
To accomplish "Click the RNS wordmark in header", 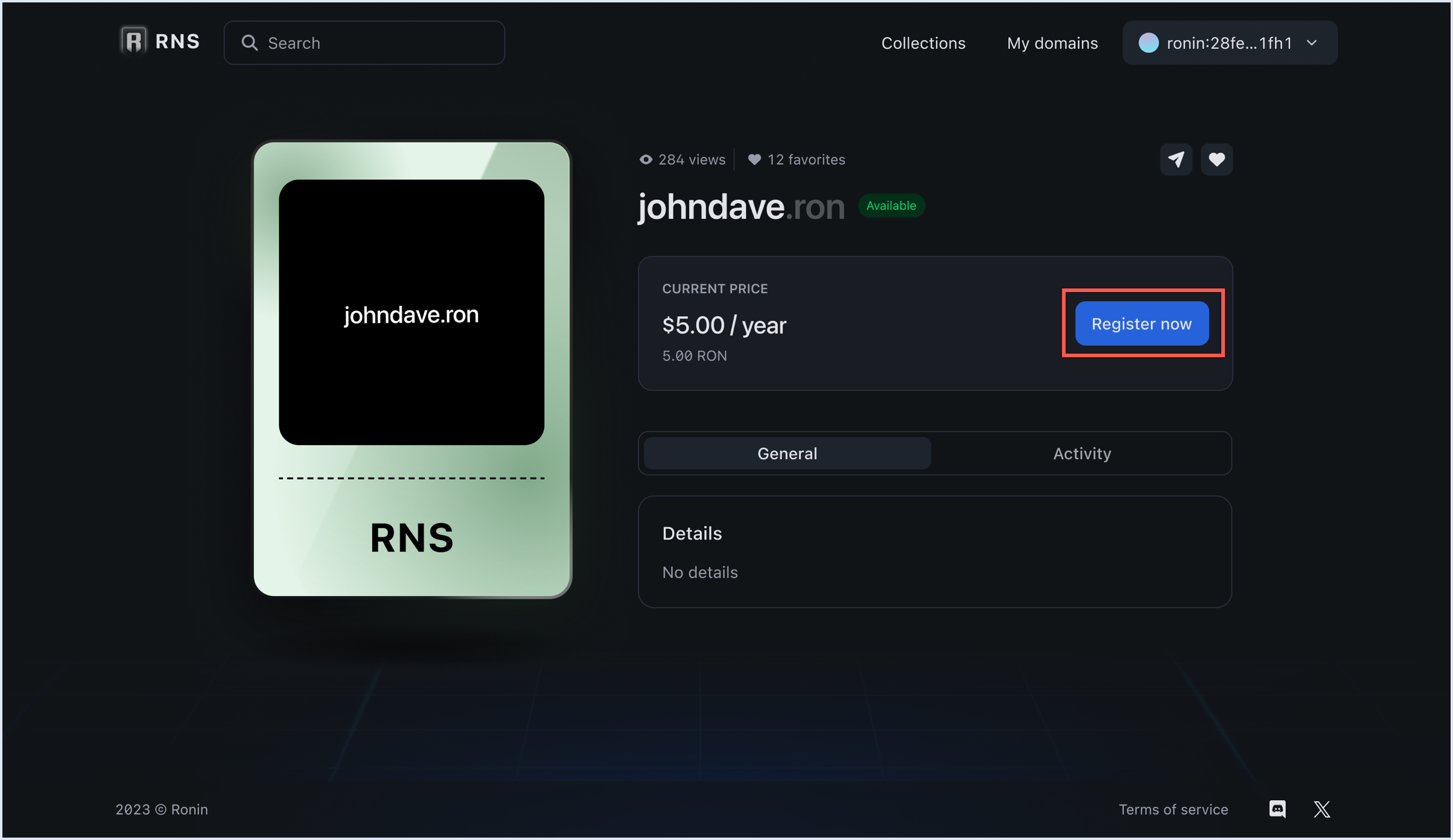I will coord(177,41).
